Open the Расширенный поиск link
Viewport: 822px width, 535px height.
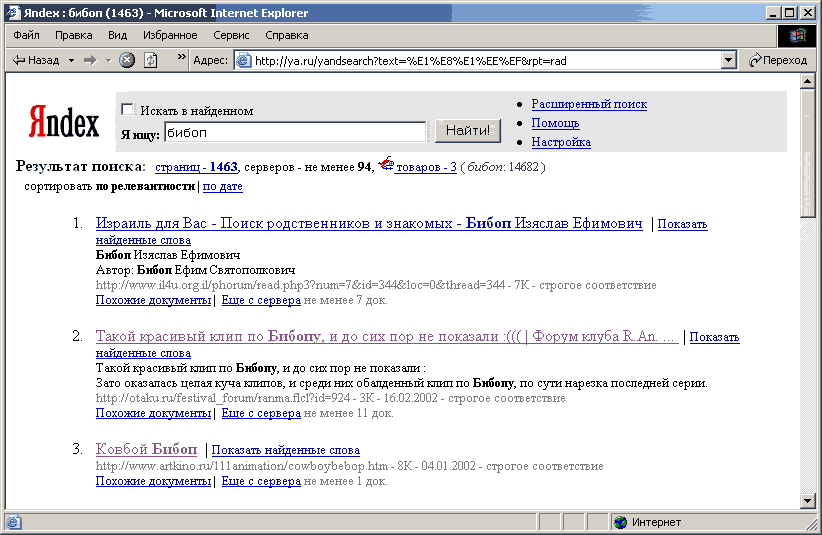point(589,104)
